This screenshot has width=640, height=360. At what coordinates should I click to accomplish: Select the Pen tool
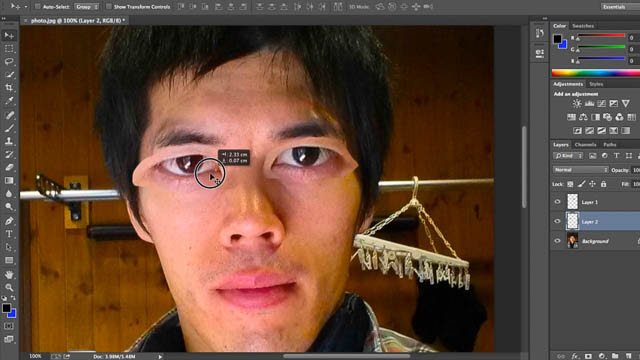(x=9, y=221)
